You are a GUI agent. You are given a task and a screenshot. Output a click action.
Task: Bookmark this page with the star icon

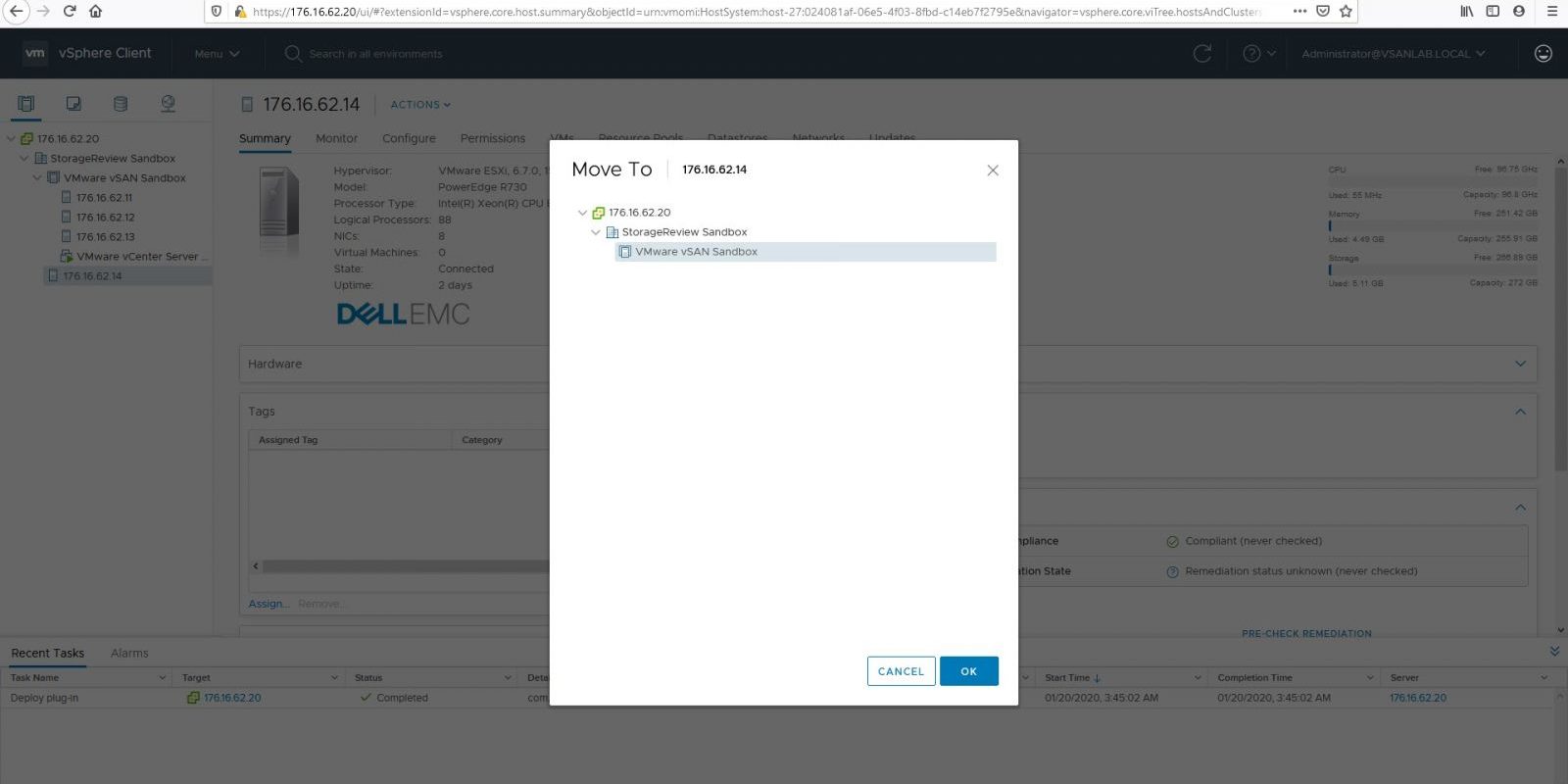1346,12
